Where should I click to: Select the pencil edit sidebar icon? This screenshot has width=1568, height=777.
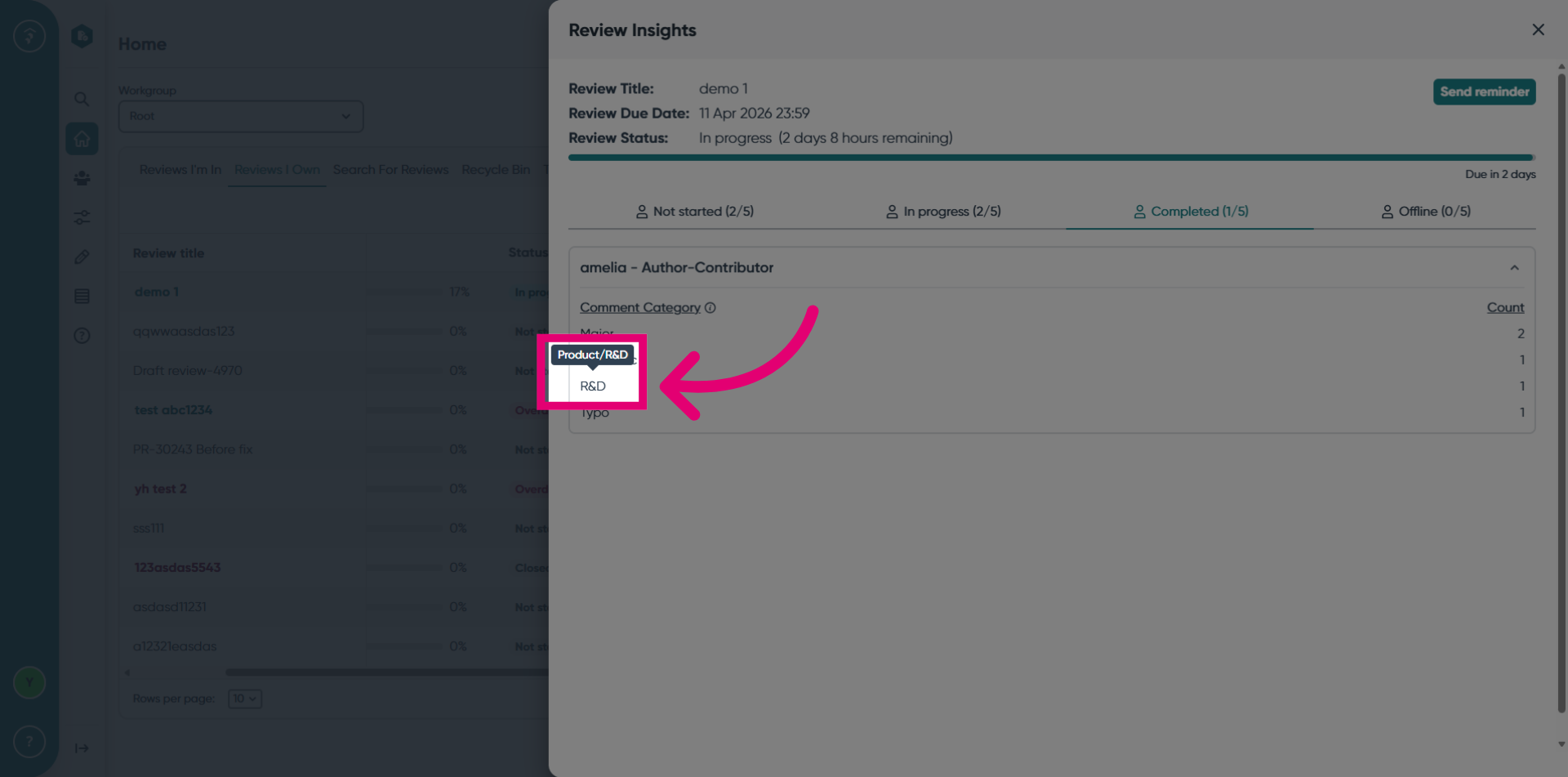pyautogui.click(x=82, y=257)
